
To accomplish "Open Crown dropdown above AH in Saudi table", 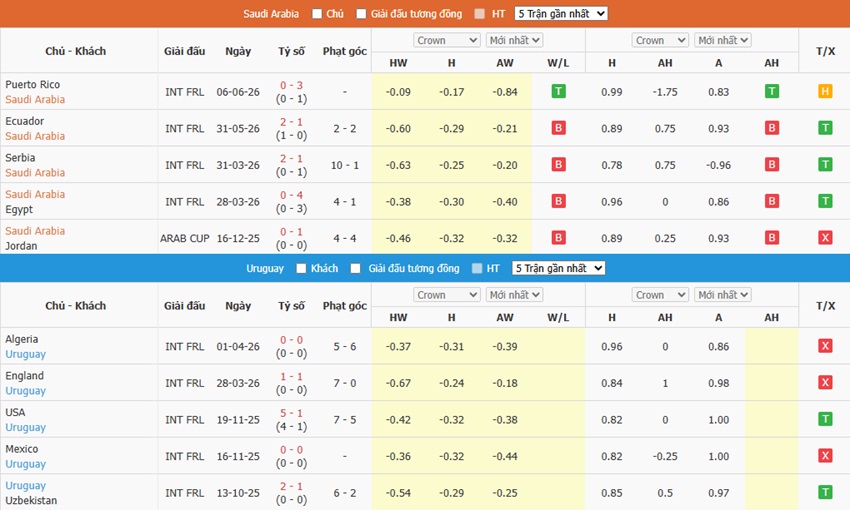I will (x=660, y=40).
